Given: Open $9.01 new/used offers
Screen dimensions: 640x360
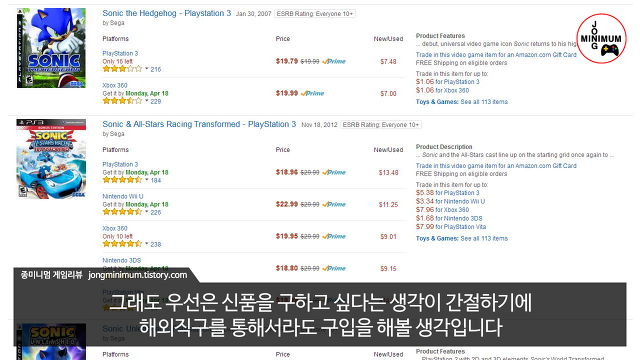Looking at the screenshot, I should coord(388,236).
